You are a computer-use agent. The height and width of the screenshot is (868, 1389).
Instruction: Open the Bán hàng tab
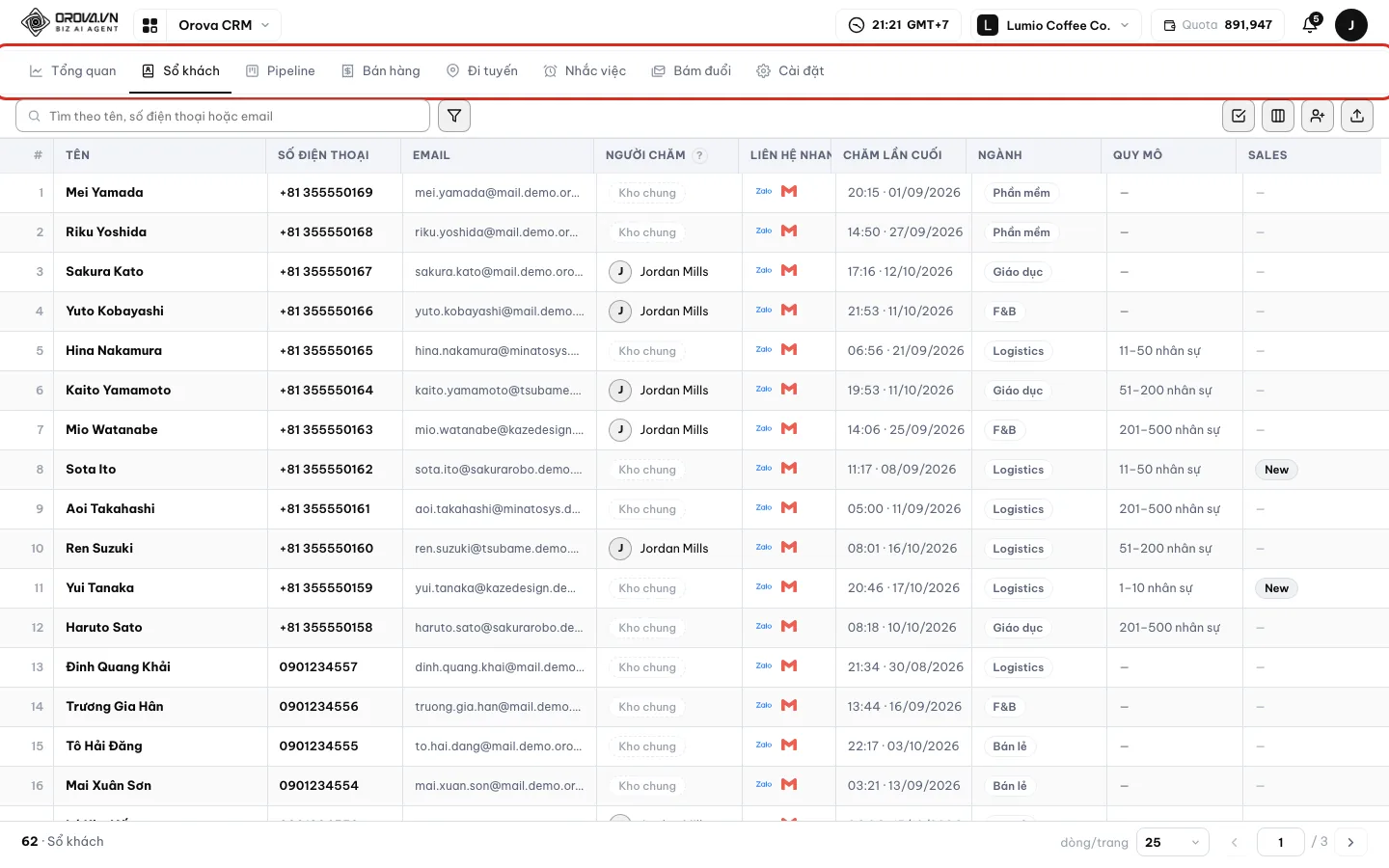tap(381, 70)
